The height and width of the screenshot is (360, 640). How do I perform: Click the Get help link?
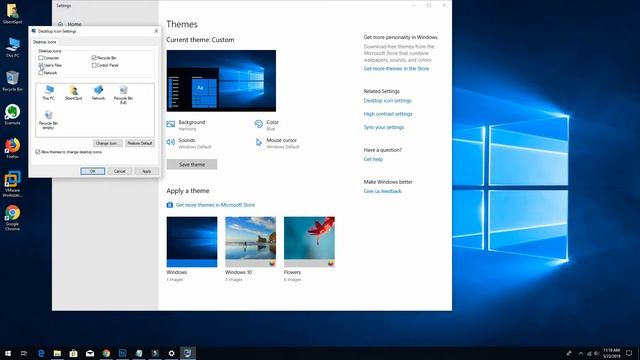(373, 159)
